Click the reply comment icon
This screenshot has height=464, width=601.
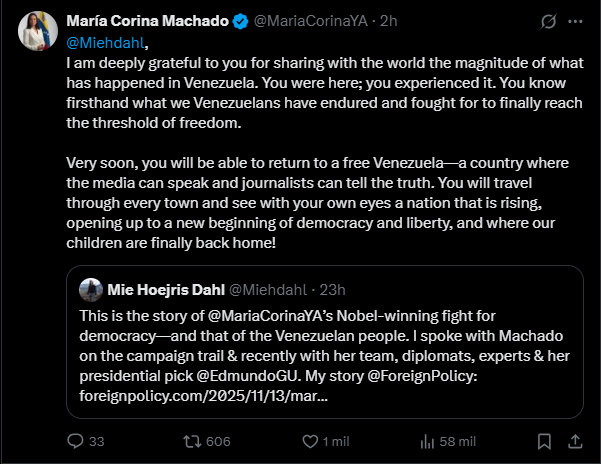(x=74, y=441)
